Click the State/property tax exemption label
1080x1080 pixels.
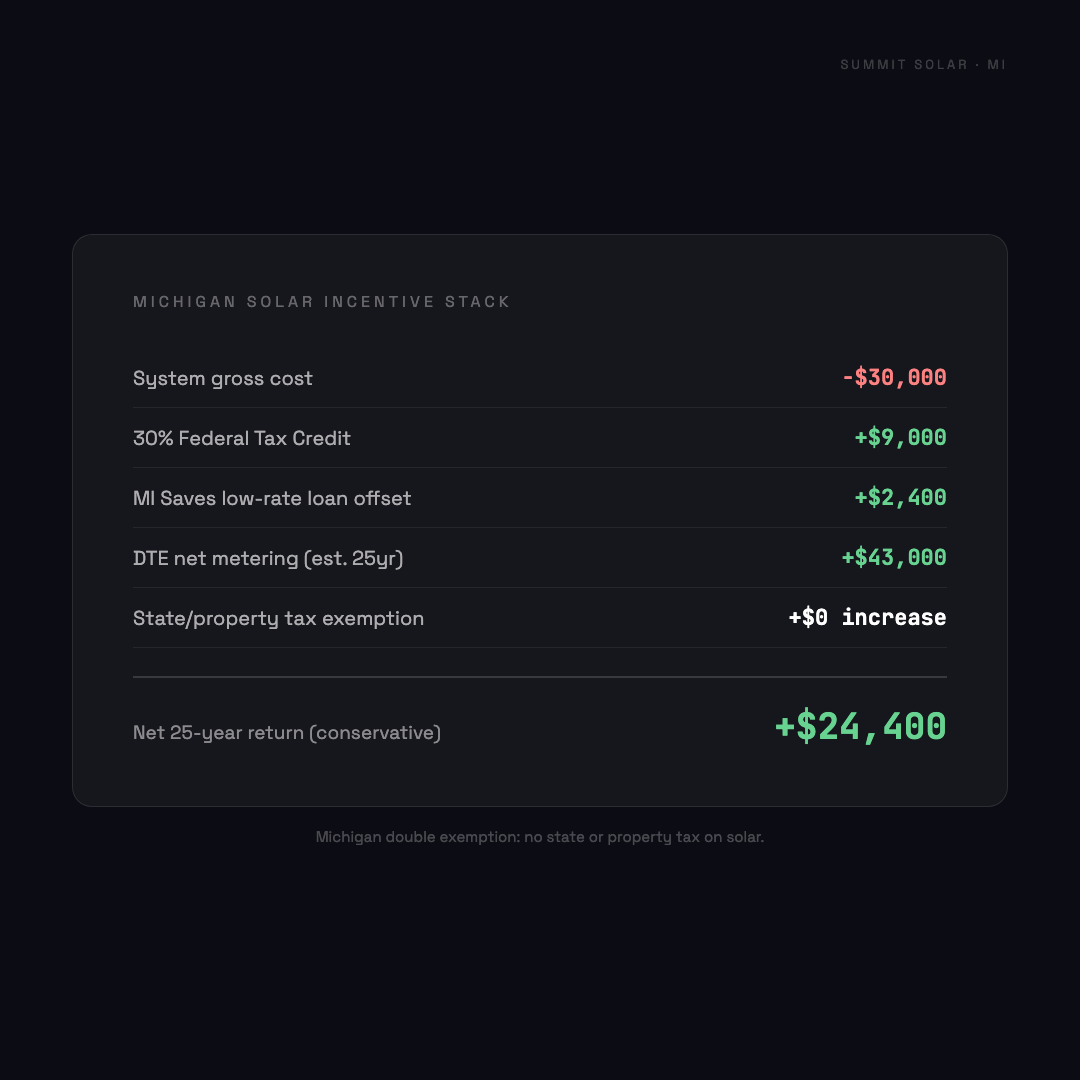278,618
